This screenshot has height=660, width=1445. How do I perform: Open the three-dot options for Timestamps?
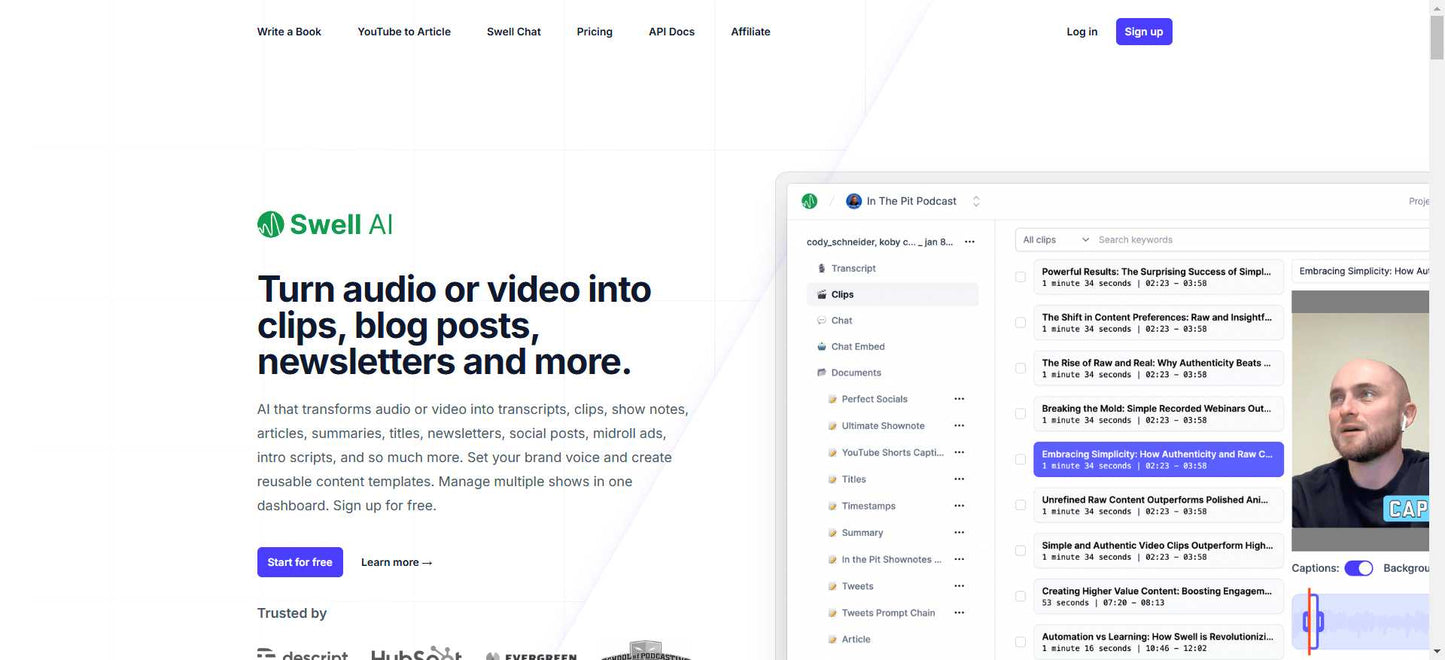click(x=959, y=506)
